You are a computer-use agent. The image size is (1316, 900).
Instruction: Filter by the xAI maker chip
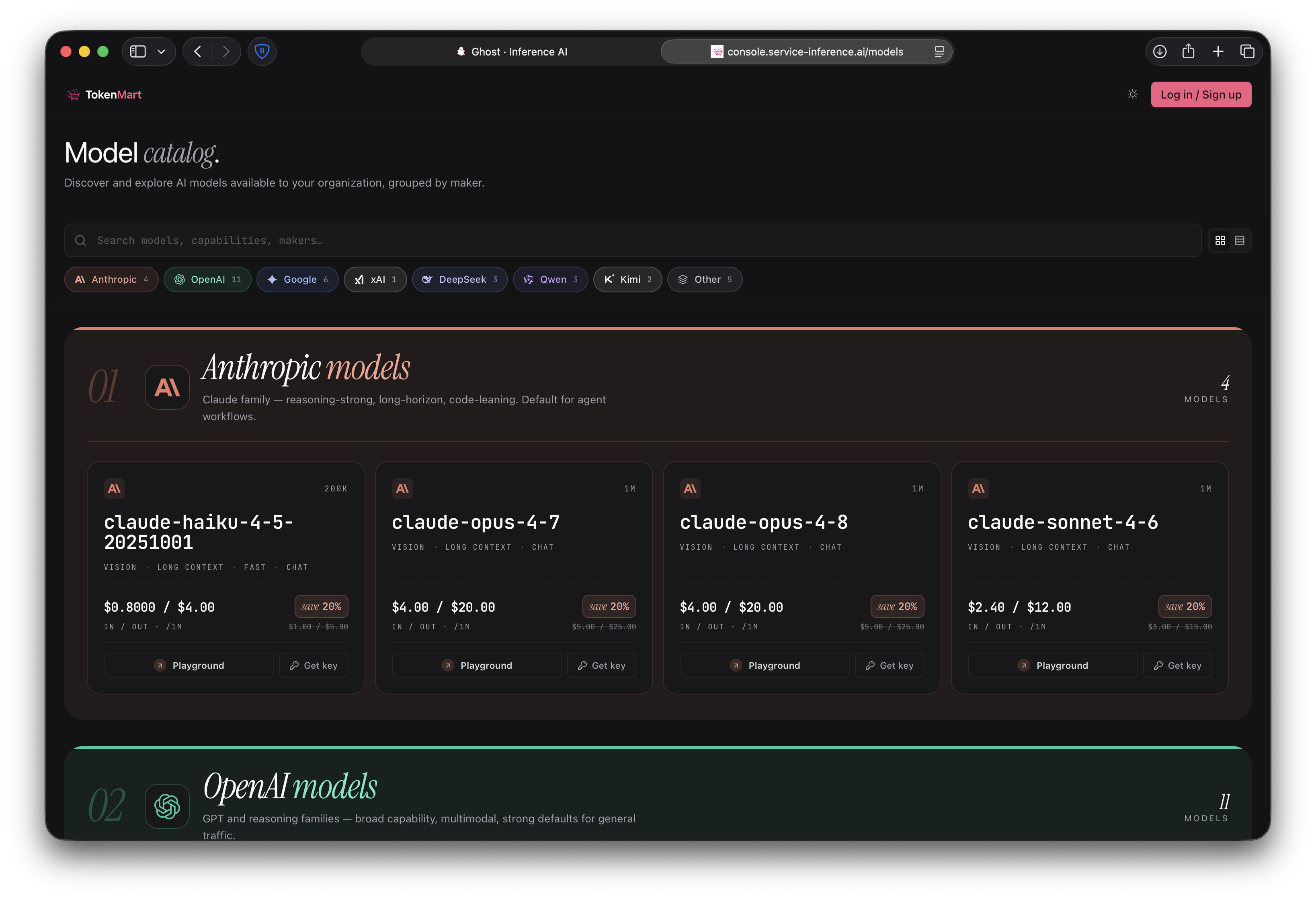[375, 279]
